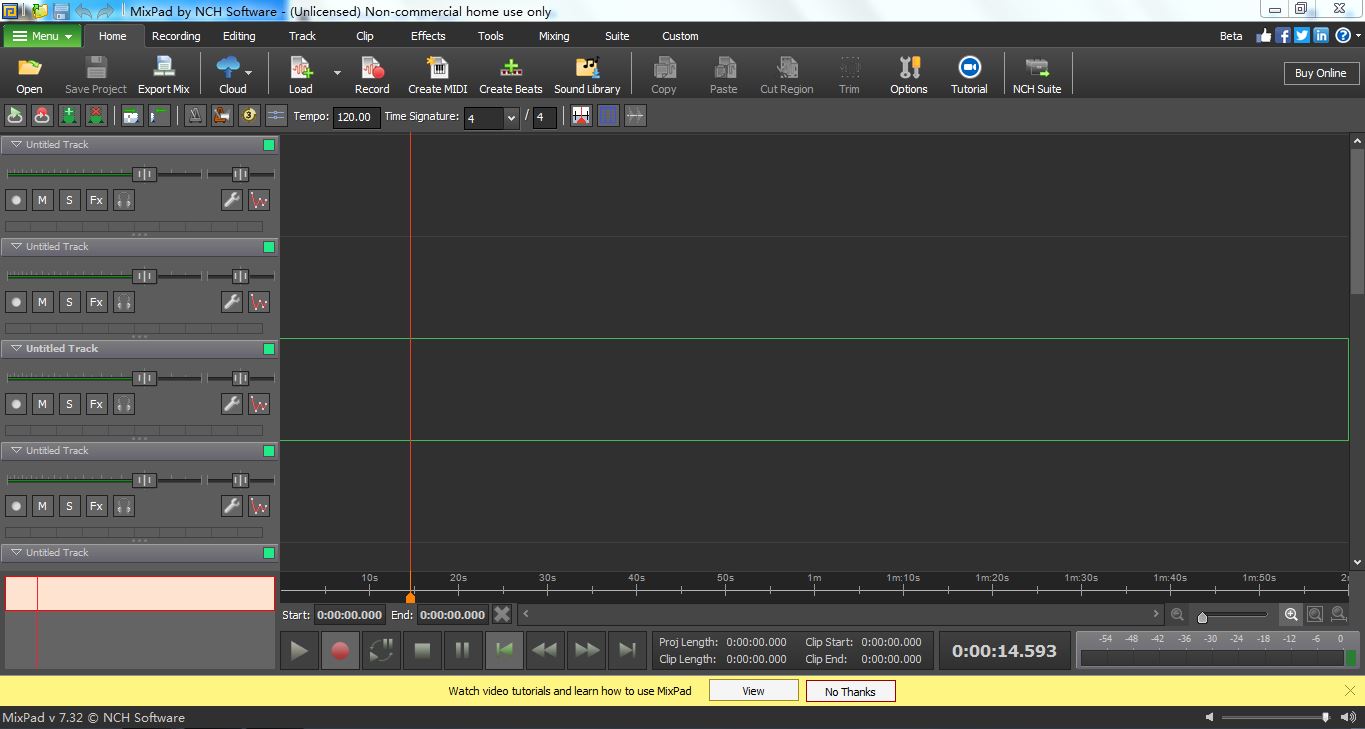1365x729 pixels.
Task: Click the timeline zoom slider handle
Action: point(1202,617)
